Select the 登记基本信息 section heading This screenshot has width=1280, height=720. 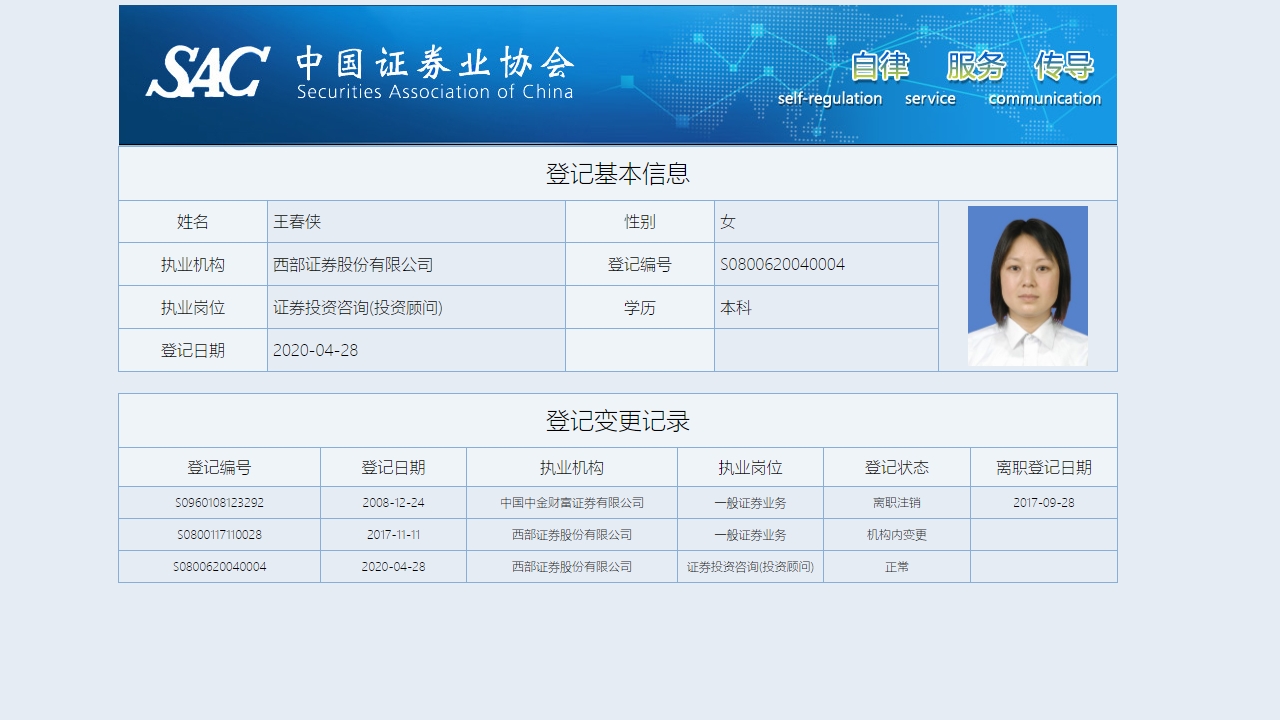[x=617, y=174]
